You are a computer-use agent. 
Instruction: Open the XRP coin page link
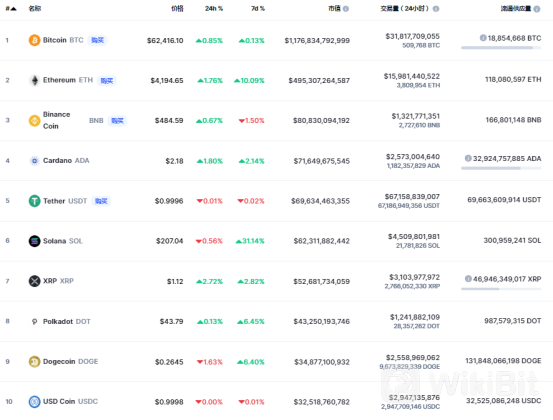50,281
